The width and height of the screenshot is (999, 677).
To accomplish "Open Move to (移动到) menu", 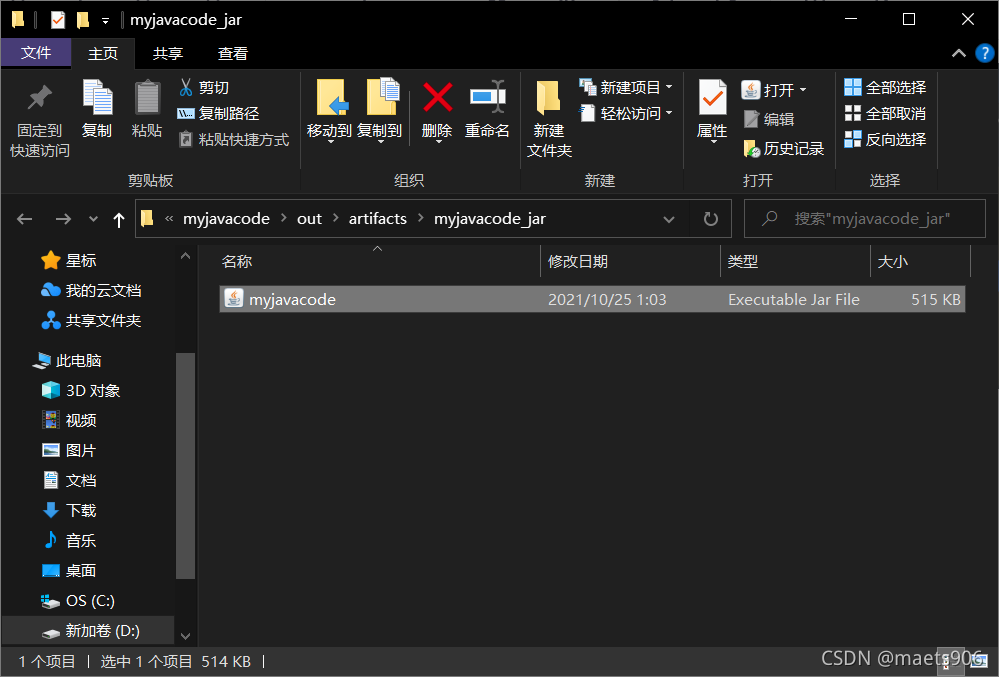I will pyautogui.click(x=329, y=111).
